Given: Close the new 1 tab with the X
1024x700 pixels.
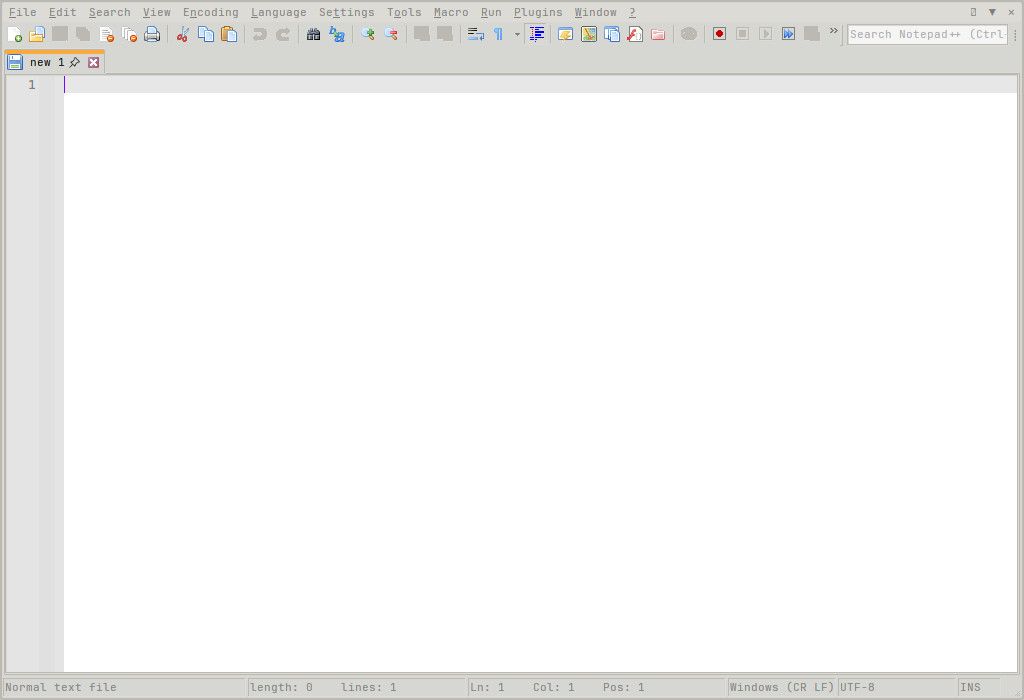Looking at the screenshot, I should tap(93, 63).
